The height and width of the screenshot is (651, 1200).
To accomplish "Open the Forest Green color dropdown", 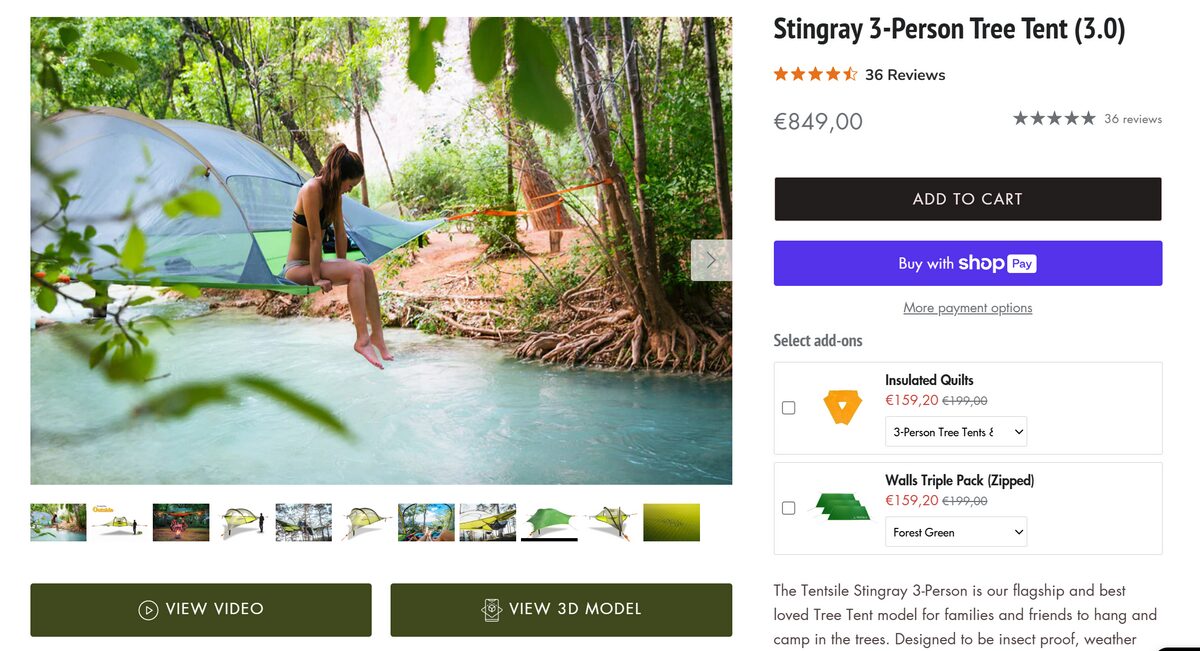I will (955, 532).
